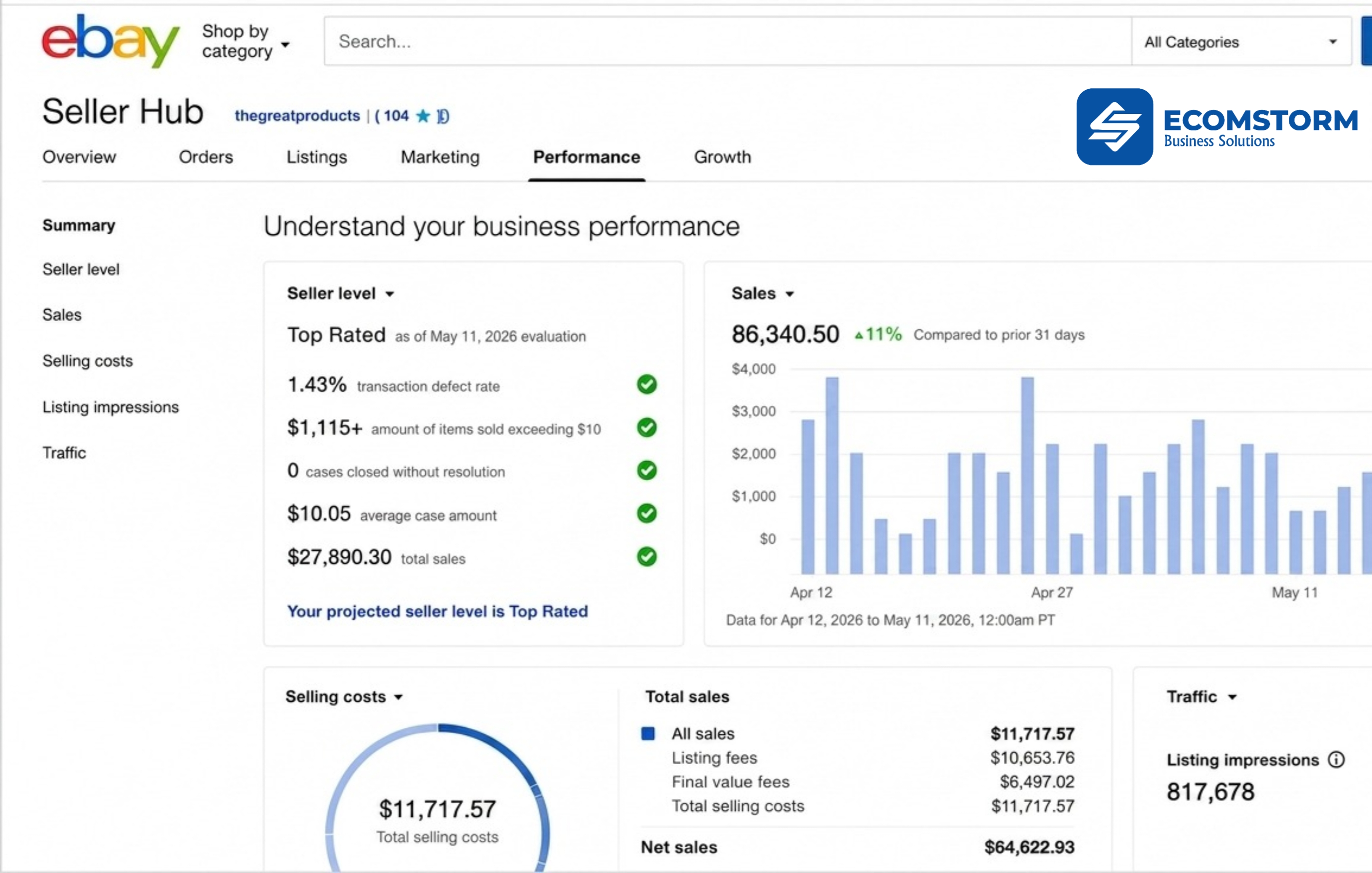Click the Compared to prior 31 days text
Image resolution: width=1372 pixels, height=873 pixels.
1000,335
